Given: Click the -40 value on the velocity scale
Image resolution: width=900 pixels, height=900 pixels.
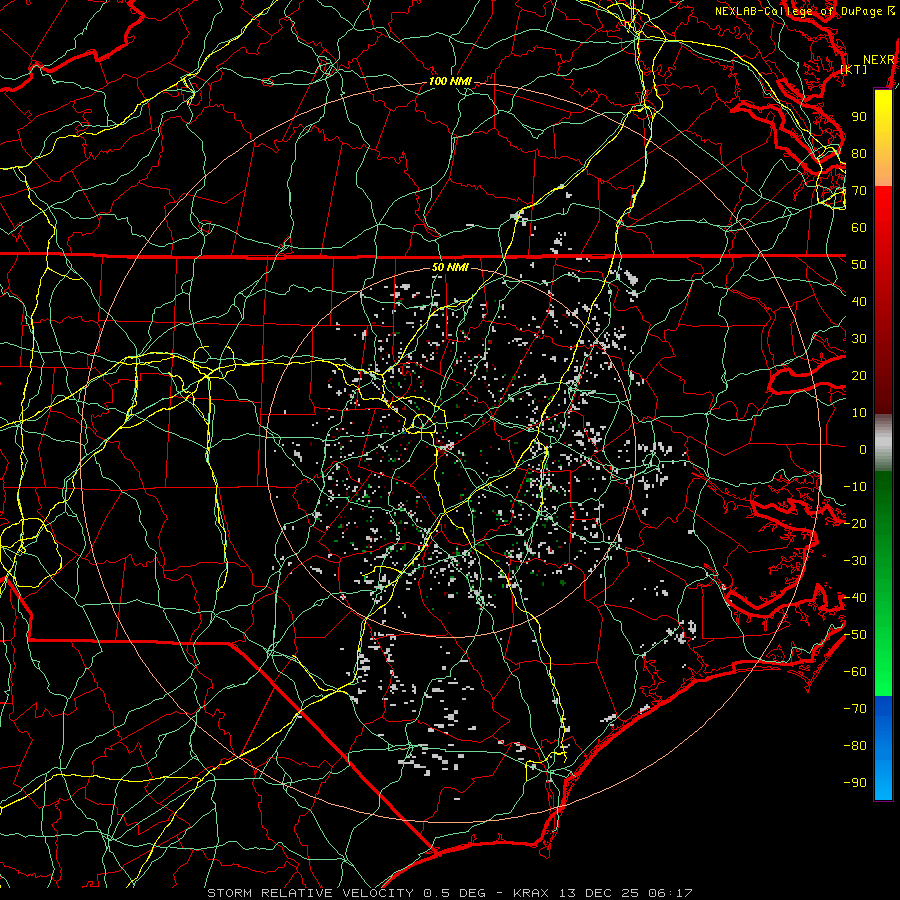Looking at the screenshot, I should click(855, 598).
